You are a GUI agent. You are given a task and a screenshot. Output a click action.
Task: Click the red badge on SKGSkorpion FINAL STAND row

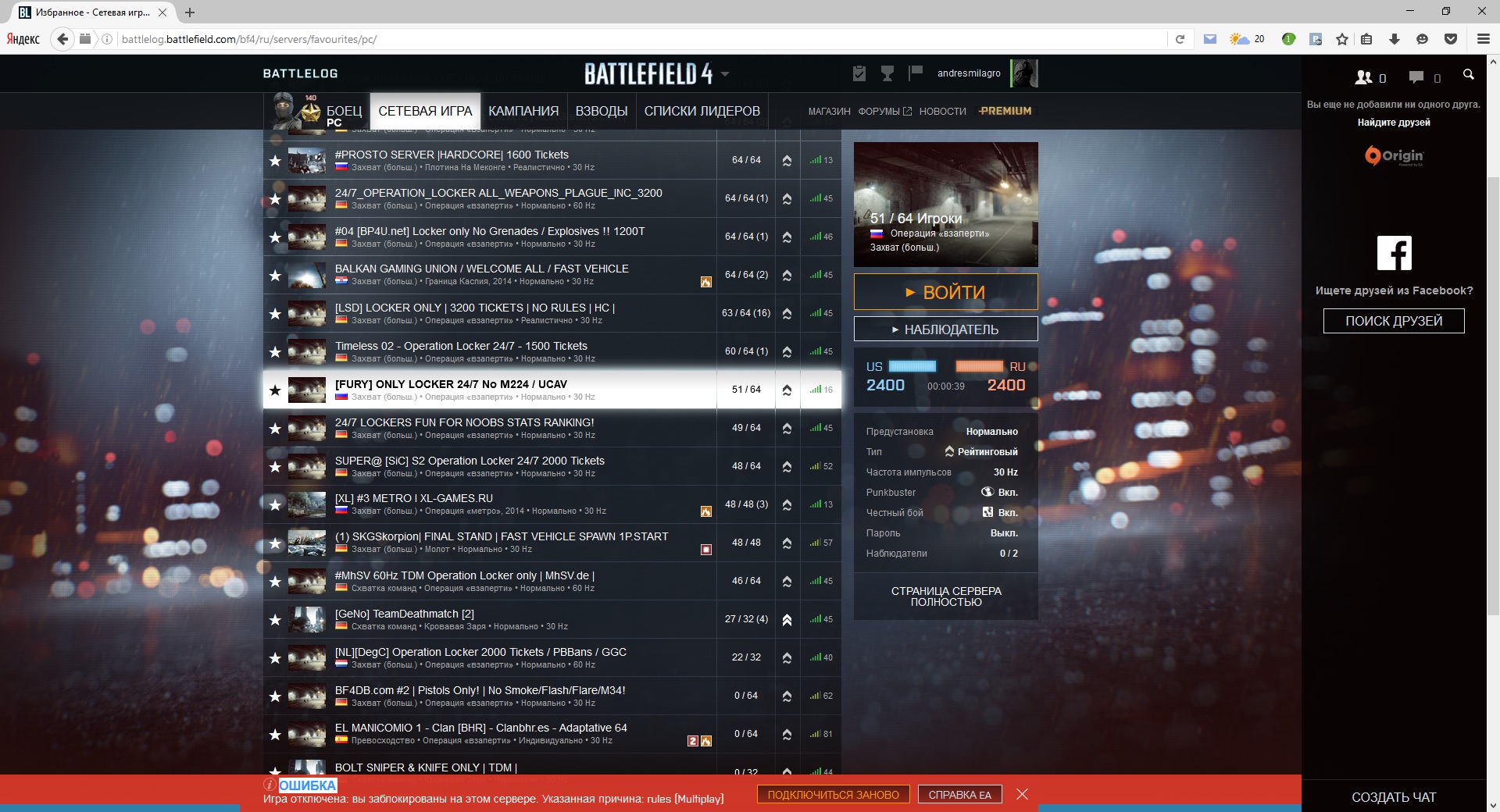point(706,550)
